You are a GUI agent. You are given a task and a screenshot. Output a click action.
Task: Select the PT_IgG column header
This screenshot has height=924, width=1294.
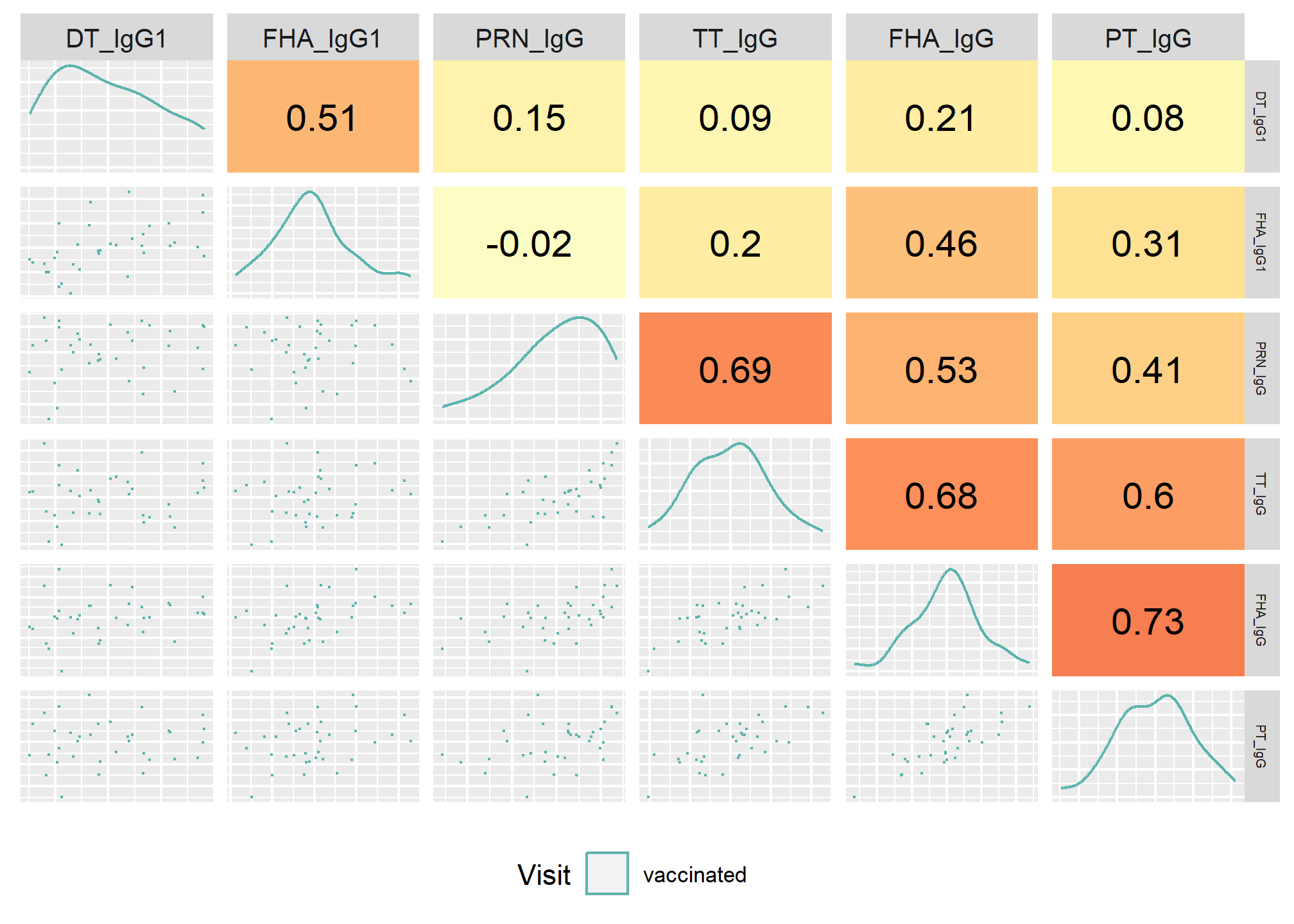tap(1148, 38)
